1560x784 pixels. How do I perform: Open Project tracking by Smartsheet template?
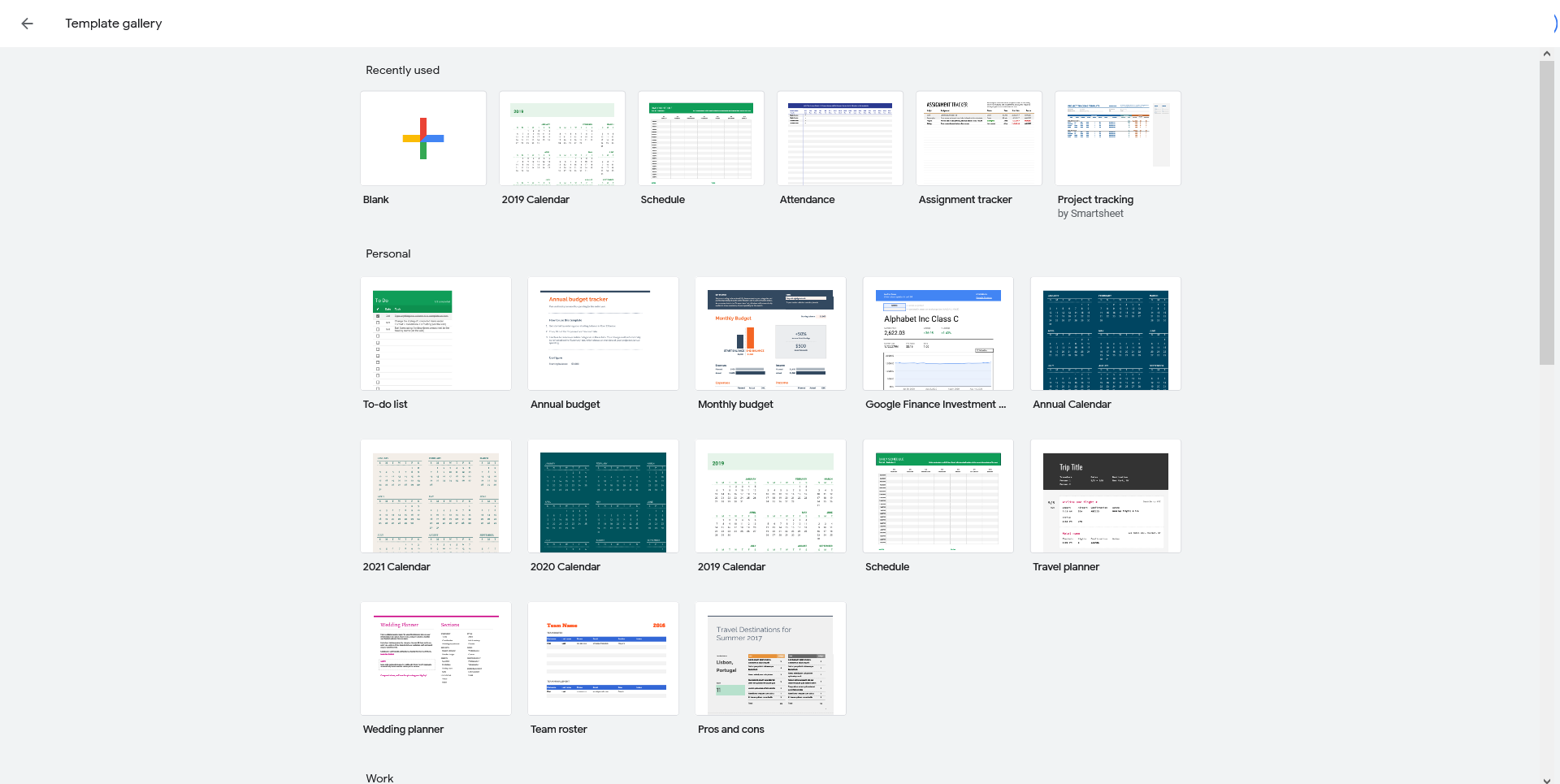pos(1118,139)
